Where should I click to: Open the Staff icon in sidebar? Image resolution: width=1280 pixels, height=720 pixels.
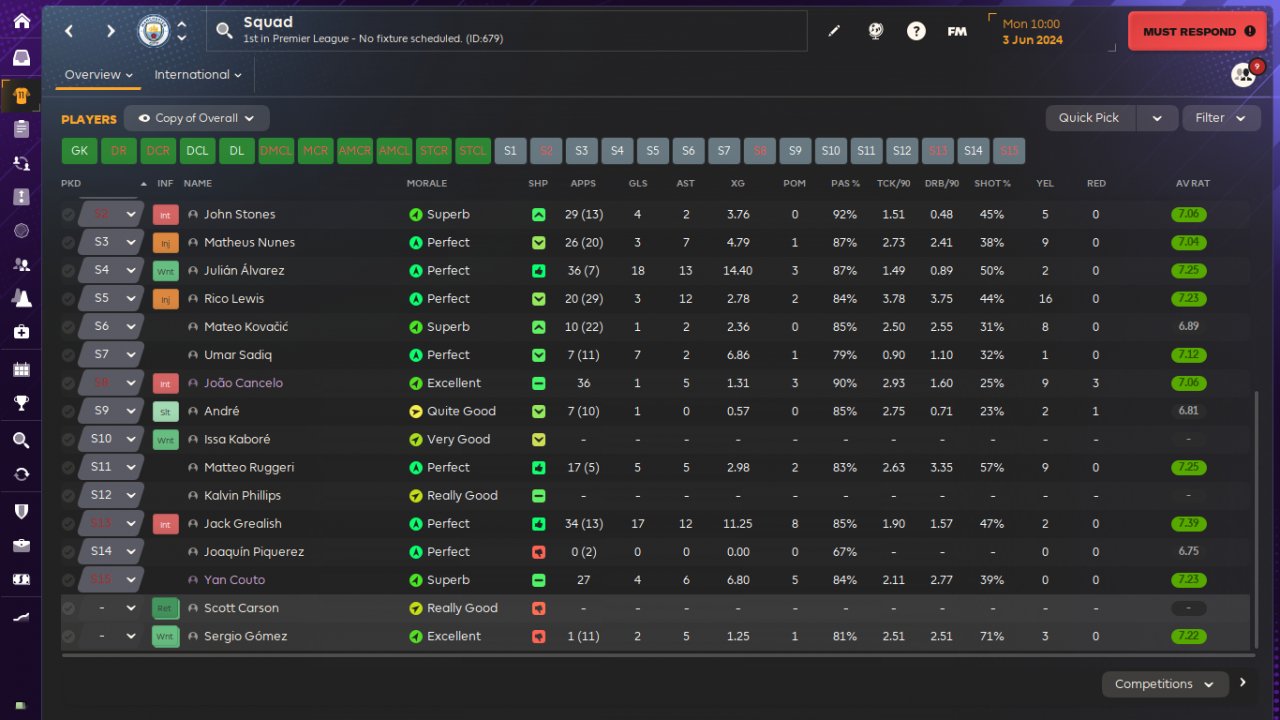(x=21, y=264)
